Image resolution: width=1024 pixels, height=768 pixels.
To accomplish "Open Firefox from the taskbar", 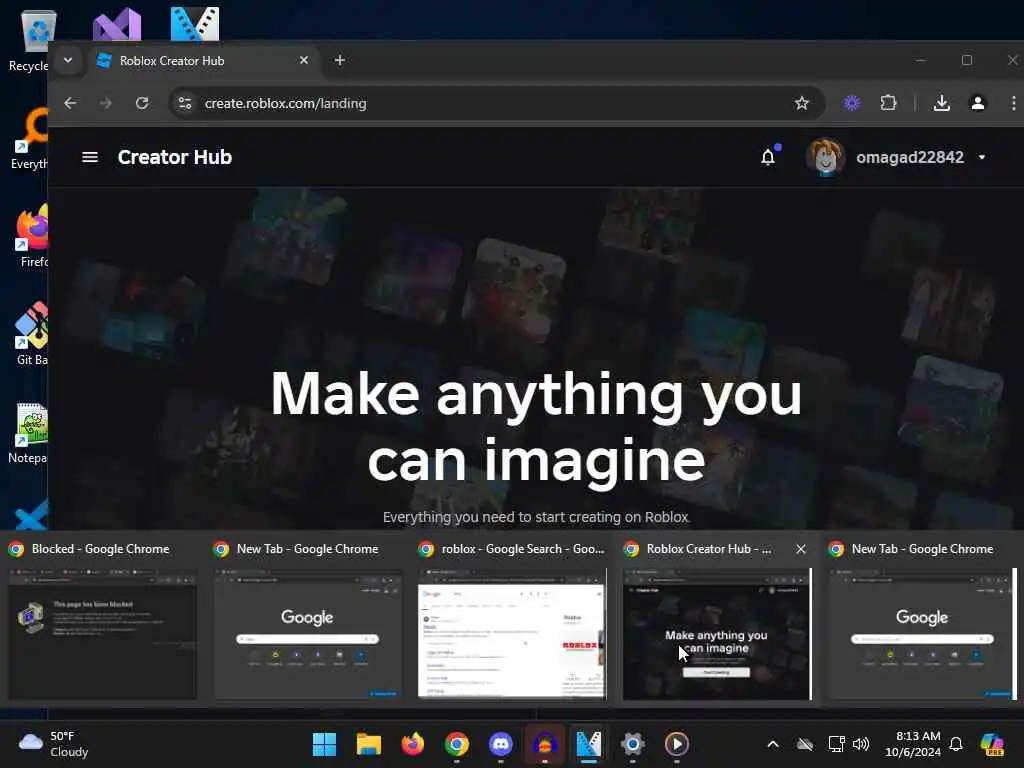I will click(413, 744).
